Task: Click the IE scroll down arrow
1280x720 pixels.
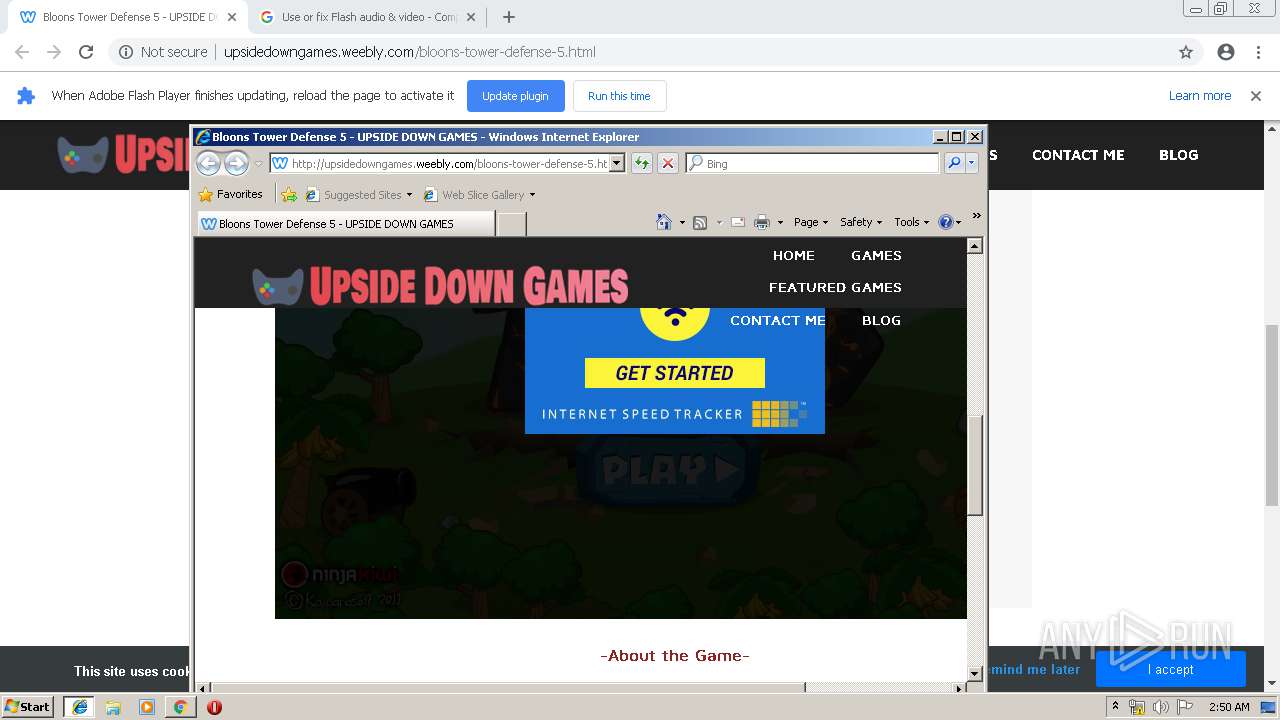Action: pyautogui.click(x=975, y=674)
